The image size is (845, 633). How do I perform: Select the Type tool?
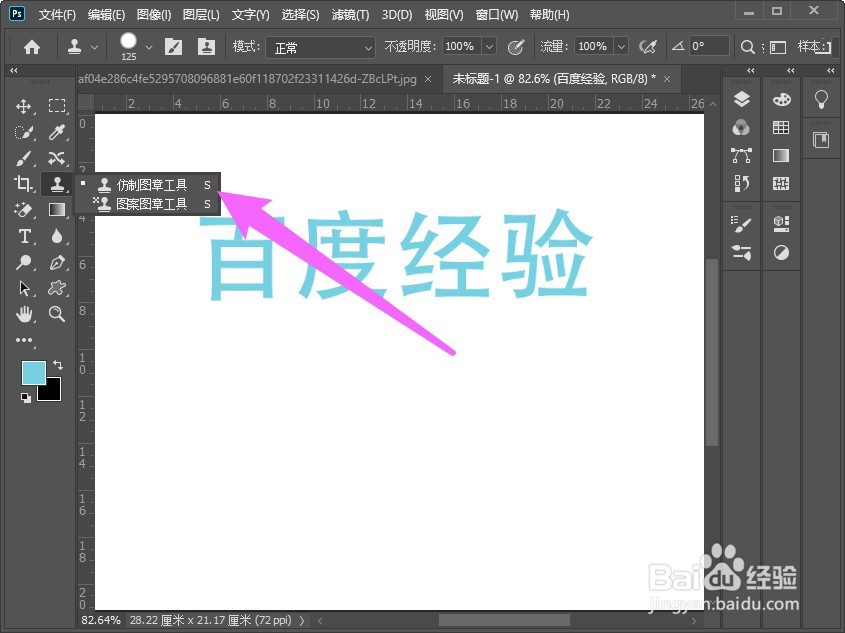[x=24, y=236]
